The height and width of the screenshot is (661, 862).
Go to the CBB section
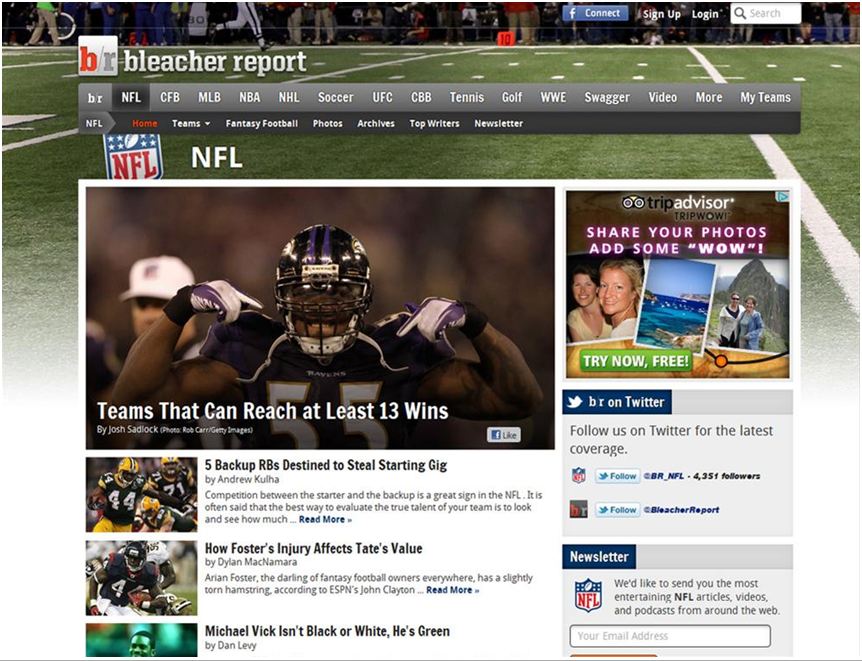(x=421, y=97)
